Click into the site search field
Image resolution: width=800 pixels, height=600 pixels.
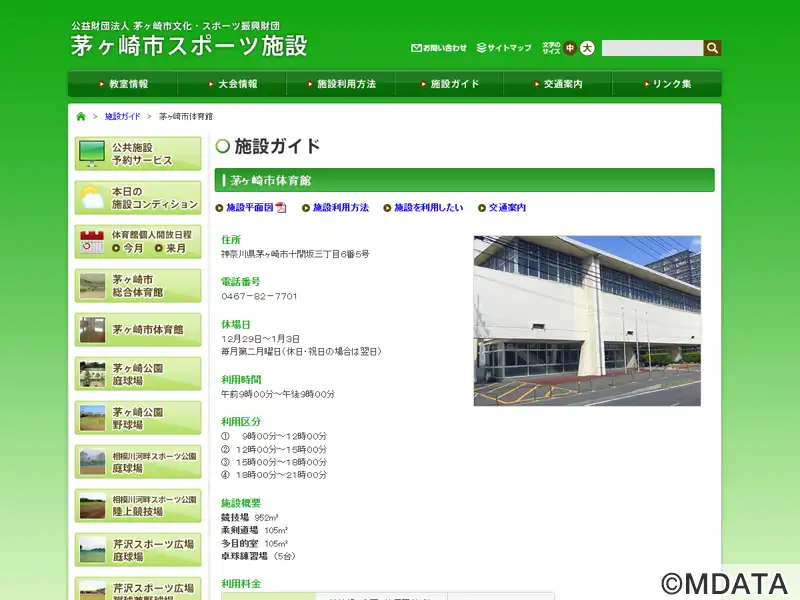652,48
